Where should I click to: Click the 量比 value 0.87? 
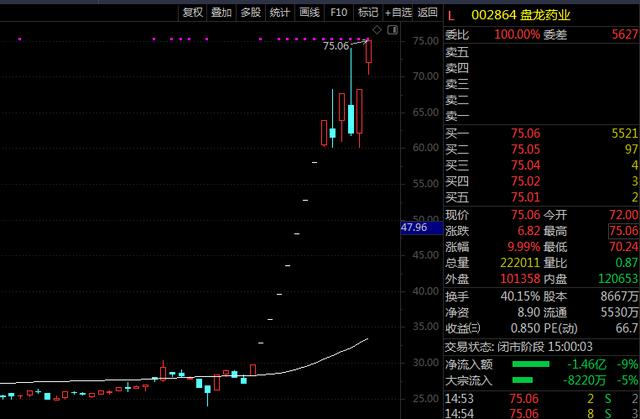pyautogui.click(x=627, y=263)
